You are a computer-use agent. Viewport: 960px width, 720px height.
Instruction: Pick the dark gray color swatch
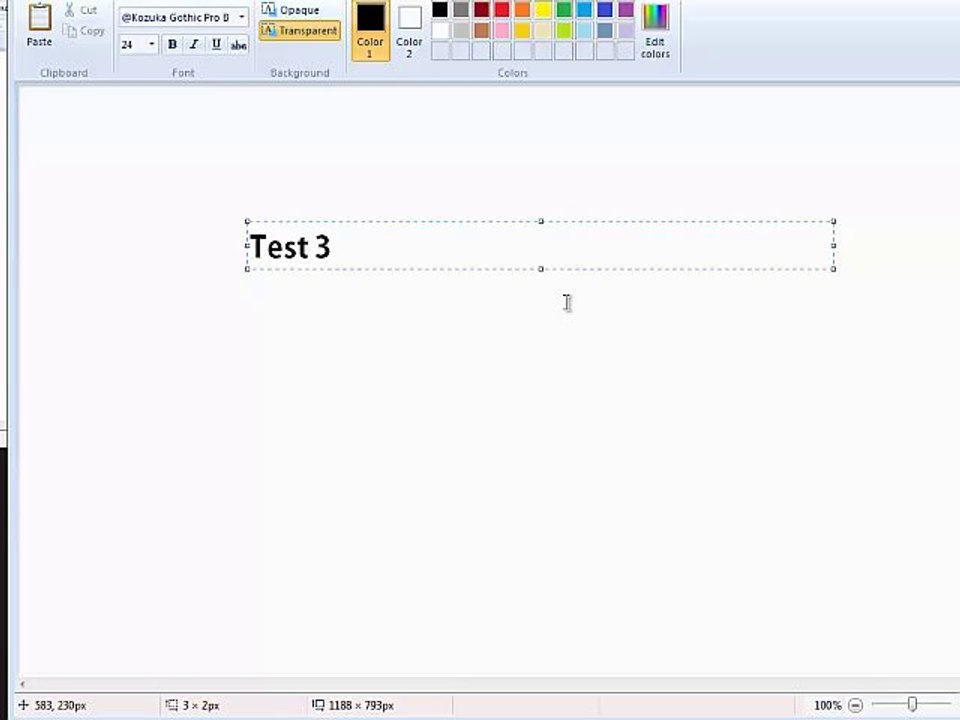(460, 9)
